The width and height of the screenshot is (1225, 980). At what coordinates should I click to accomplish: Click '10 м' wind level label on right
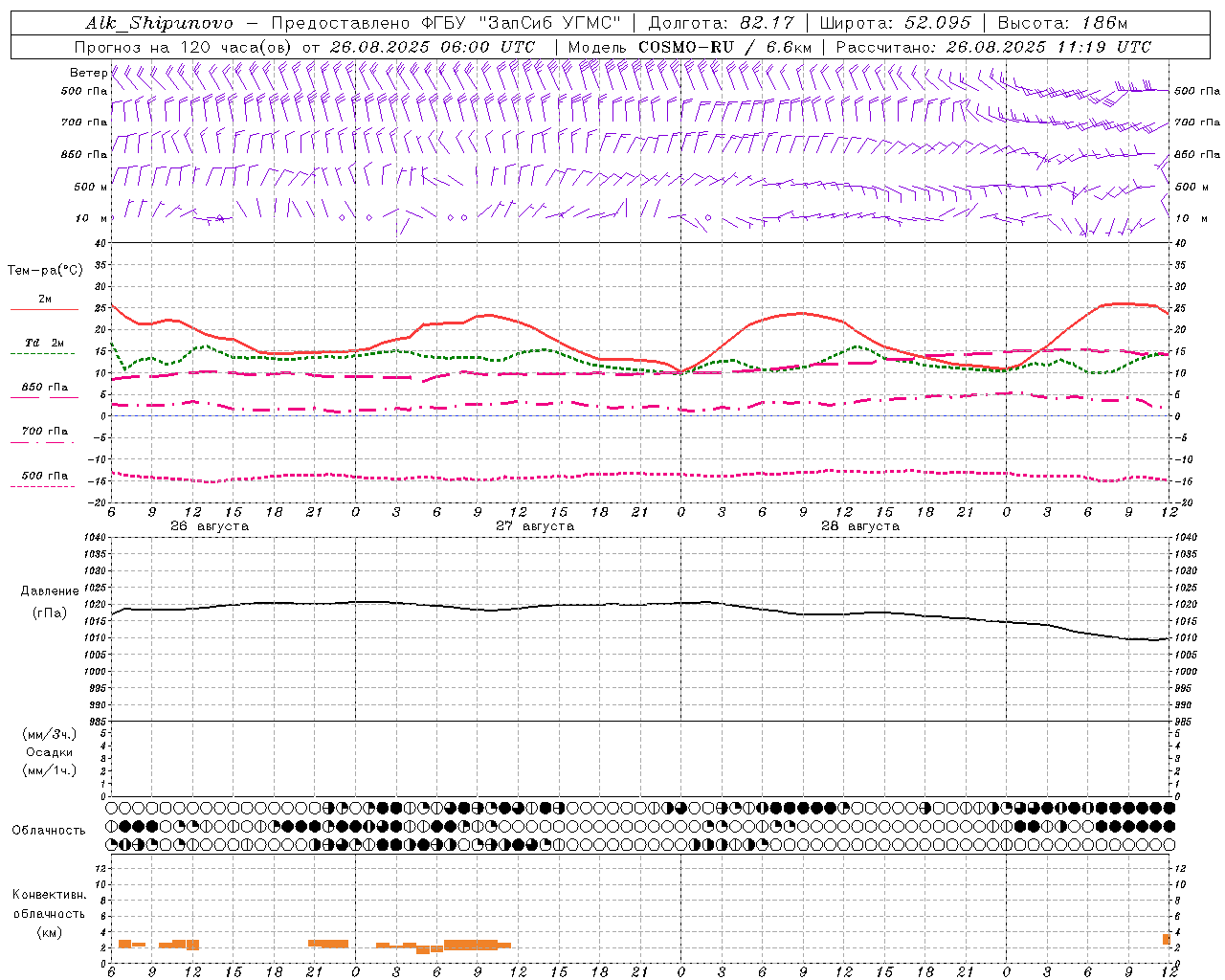click(1192, 219)
